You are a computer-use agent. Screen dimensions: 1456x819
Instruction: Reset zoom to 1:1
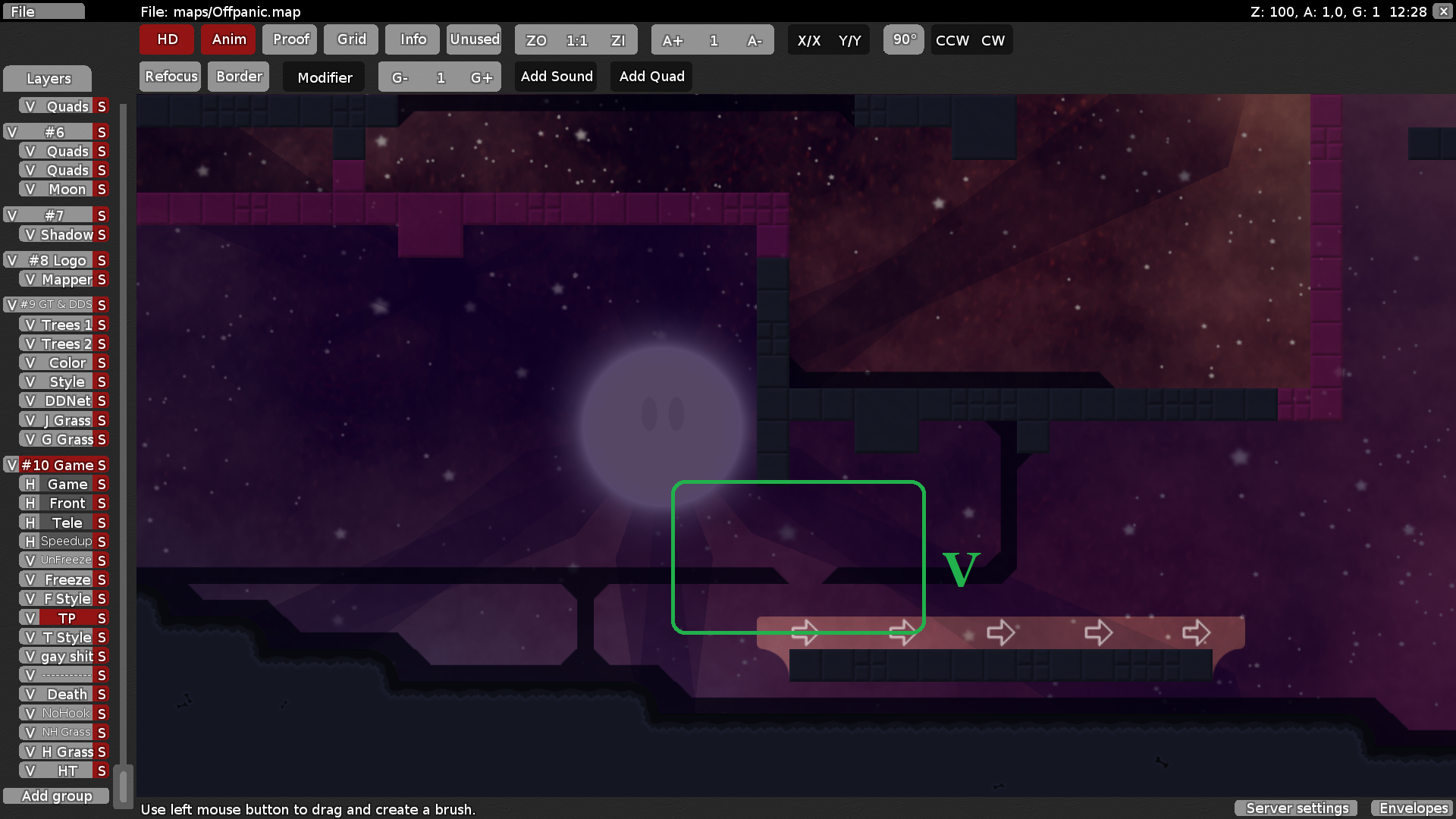[x=576, y=40]
